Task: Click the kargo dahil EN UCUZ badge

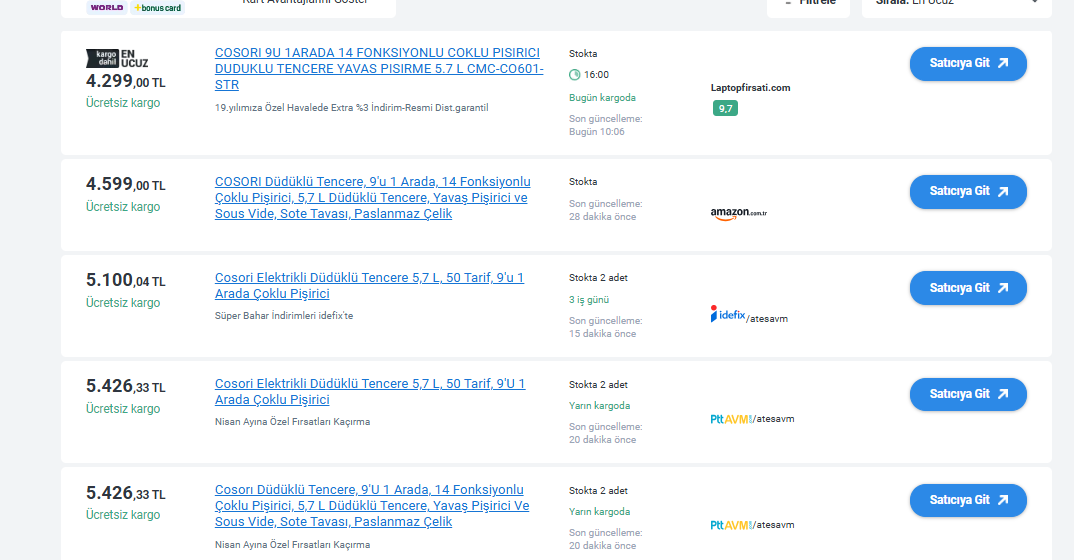Action: point(117,58)
